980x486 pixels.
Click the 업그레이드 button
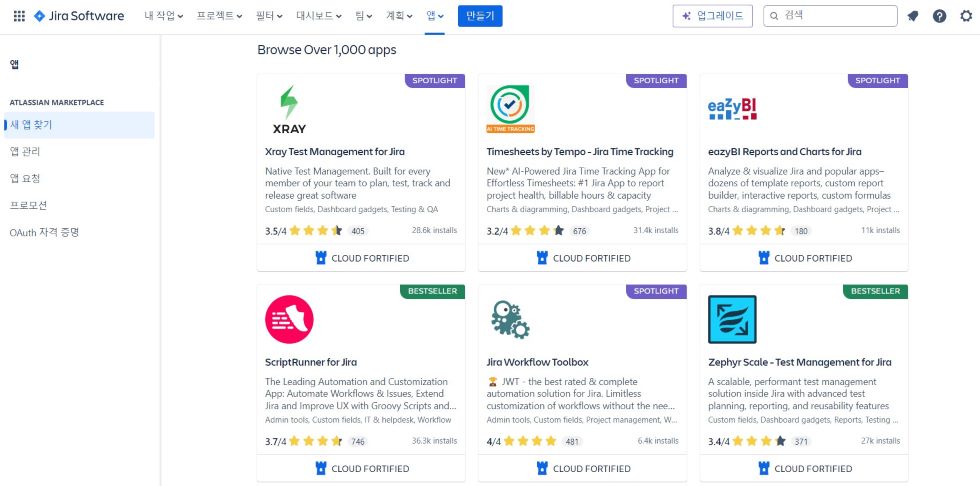712,16
